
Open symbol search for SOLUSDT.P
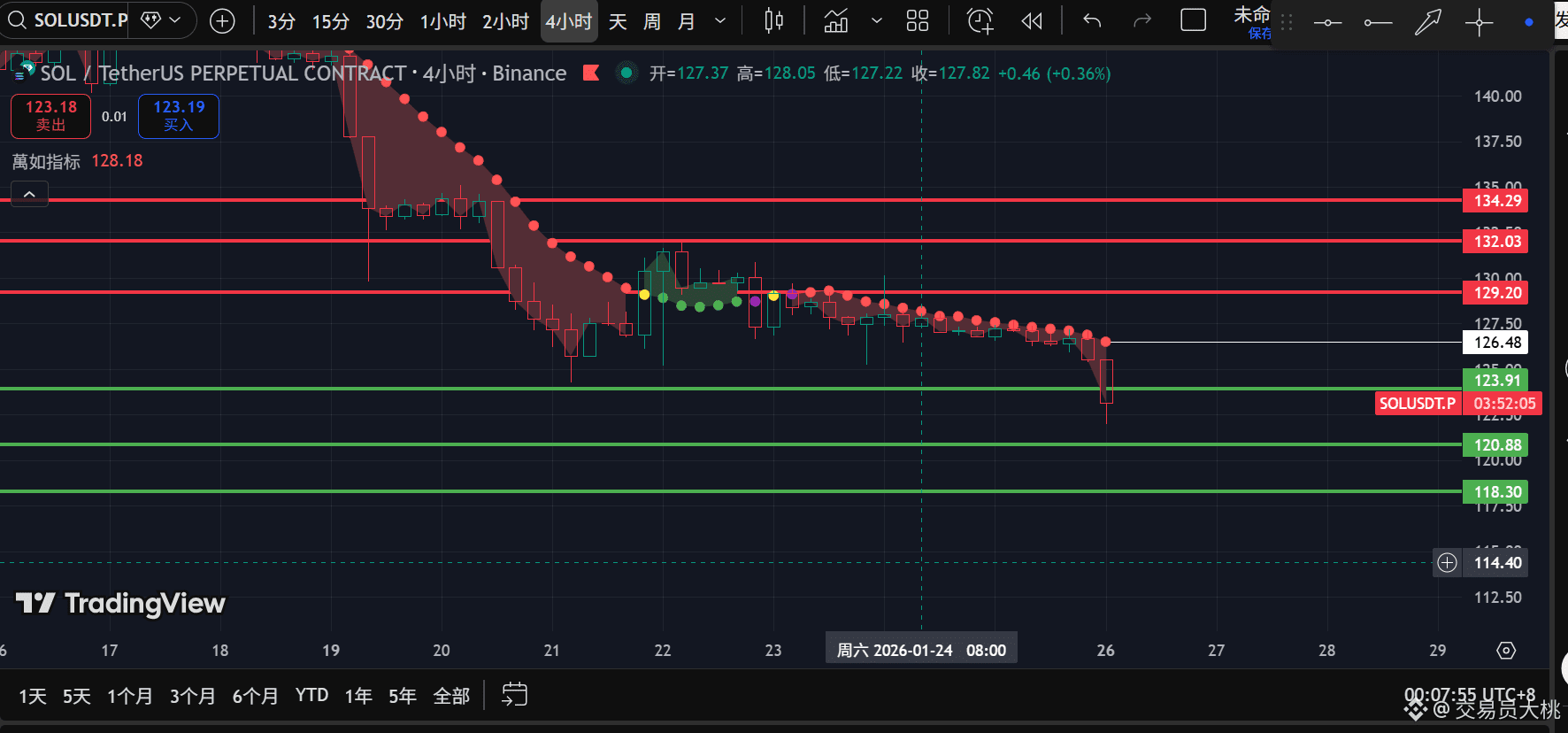click(67, 19)
